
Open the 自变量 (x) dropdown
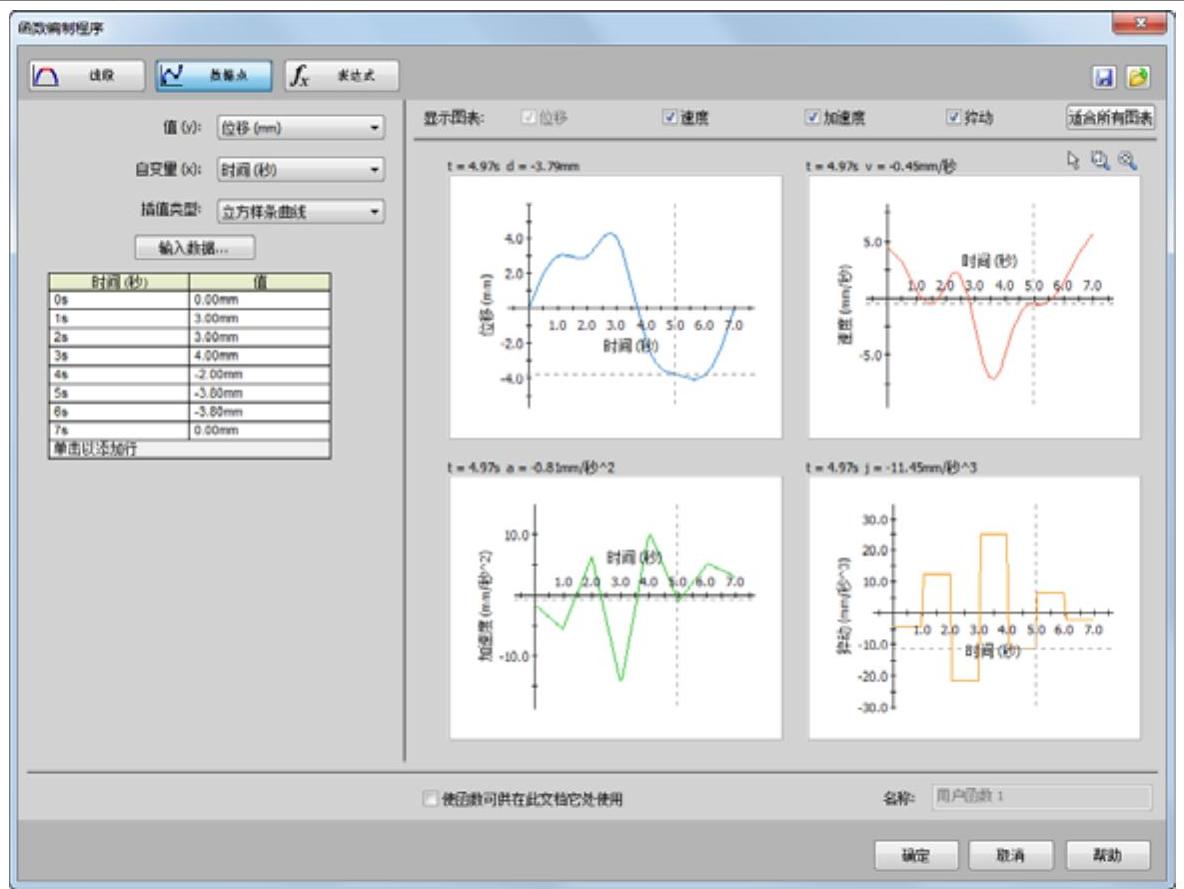click(x=301, y=169)
